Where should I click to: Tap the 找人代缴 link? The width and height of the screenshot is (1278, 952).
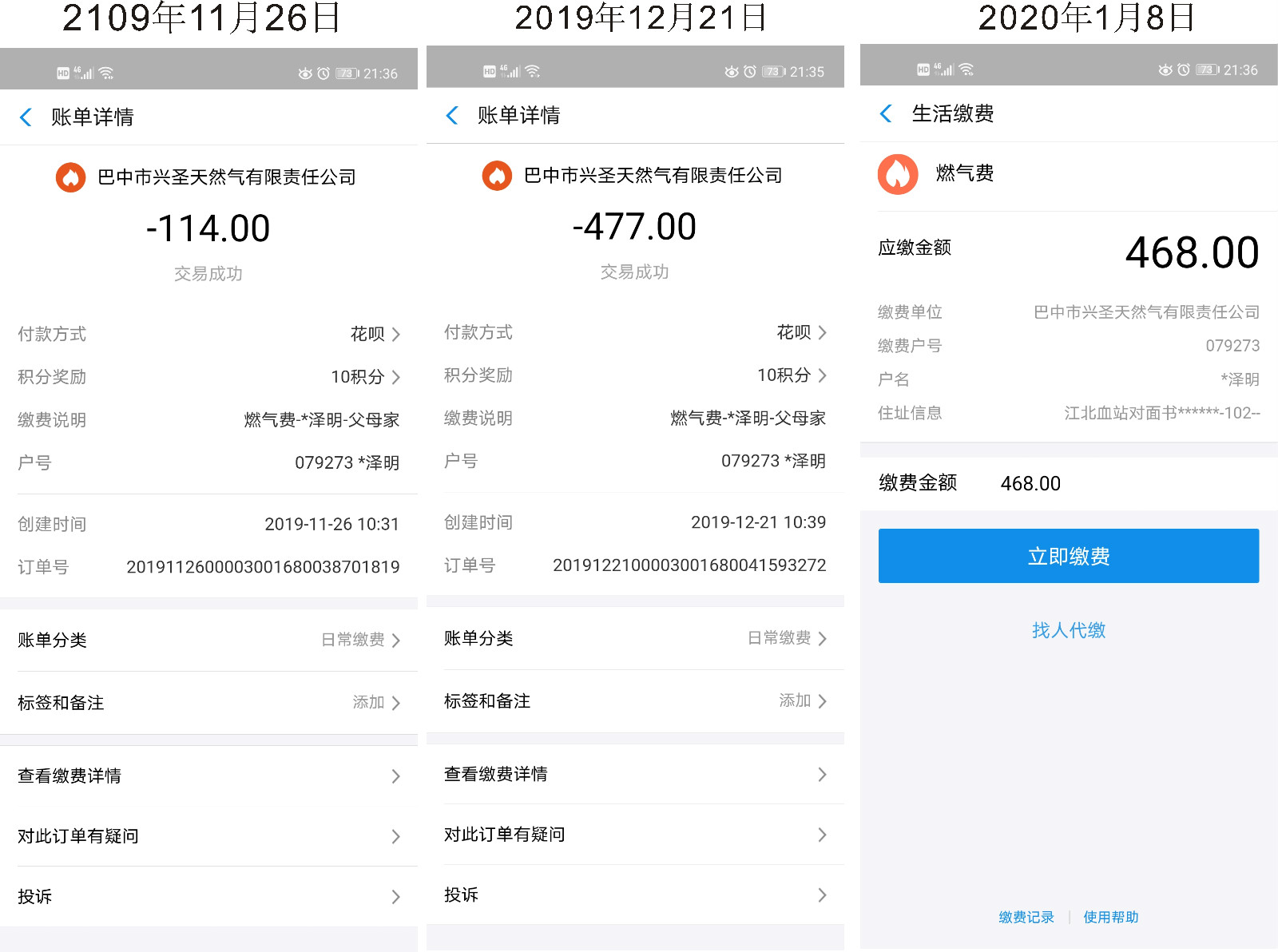1069,630
